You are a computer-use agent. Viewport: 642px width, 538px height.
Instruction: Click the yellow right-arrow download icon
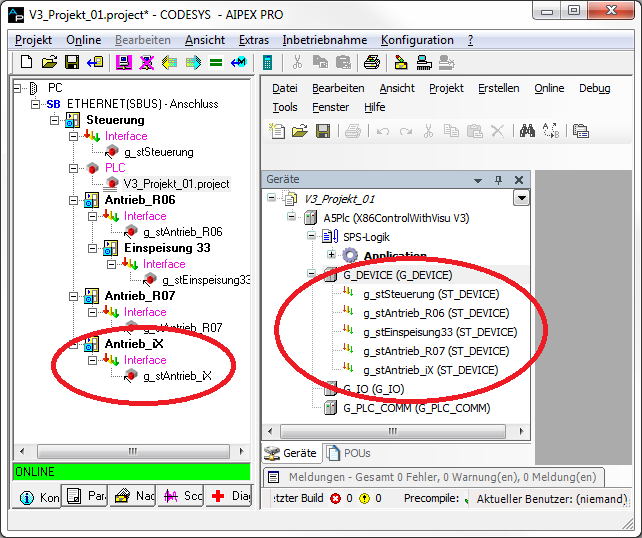(193, 62)
